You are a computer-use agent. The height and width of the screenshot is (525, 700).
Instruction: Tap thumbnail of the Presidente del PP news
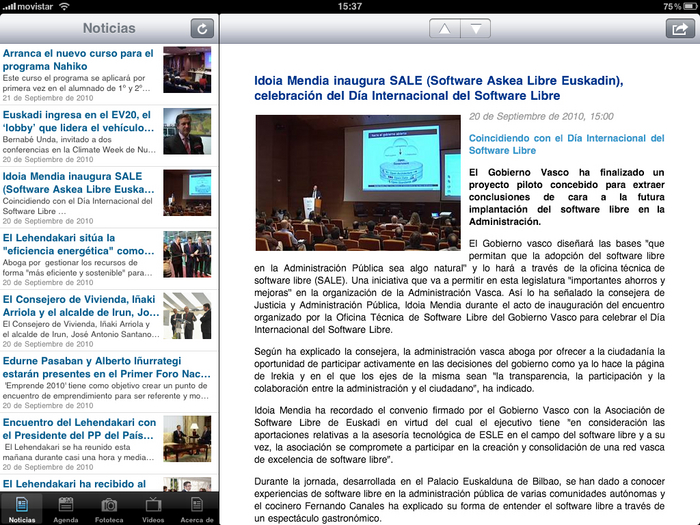187,439
